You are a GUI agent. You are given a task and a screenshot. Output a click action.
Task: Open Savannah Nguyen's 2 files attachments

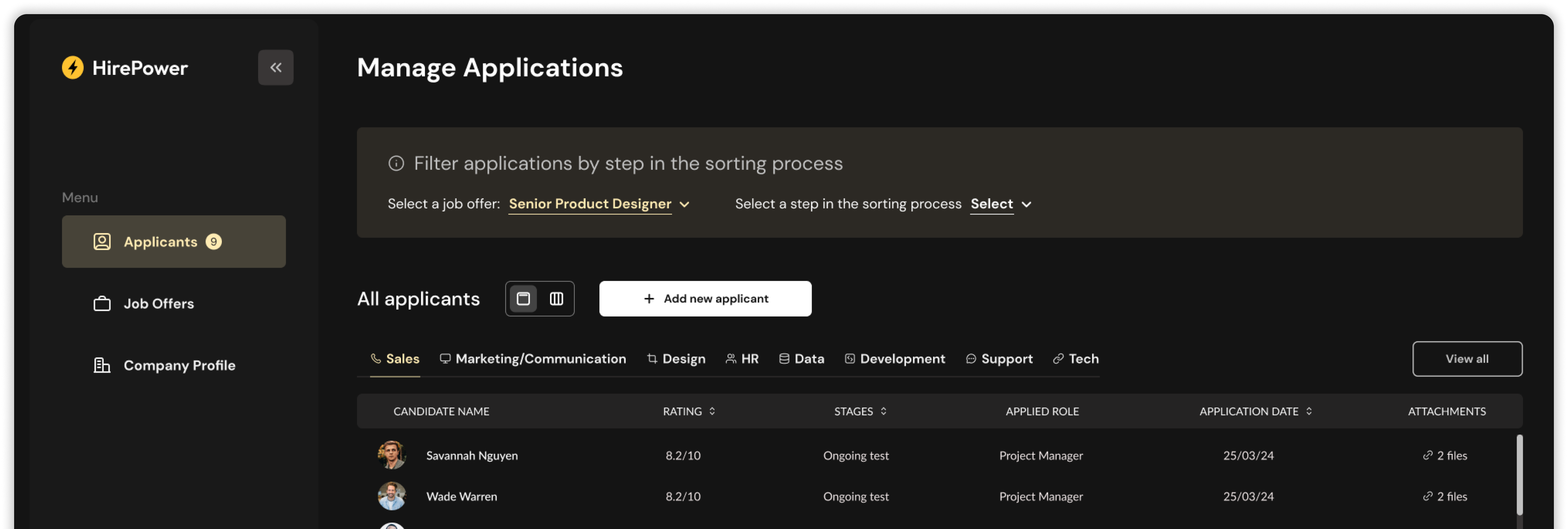(1445, 455)
